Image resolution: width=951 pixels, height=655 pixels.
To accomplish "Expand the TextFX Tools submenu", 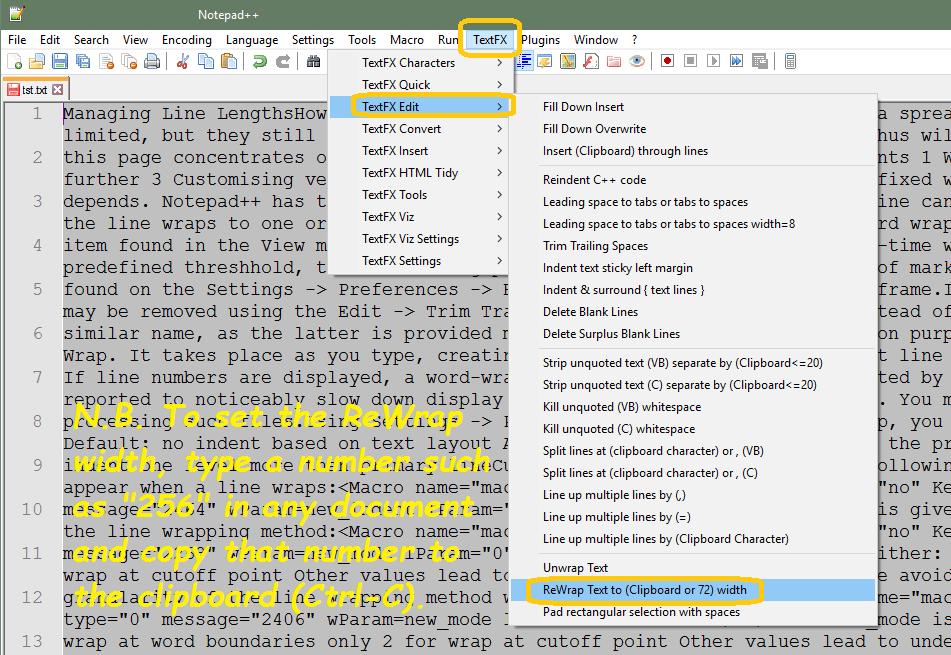I will pyautogui.click(x=420, y=195).
